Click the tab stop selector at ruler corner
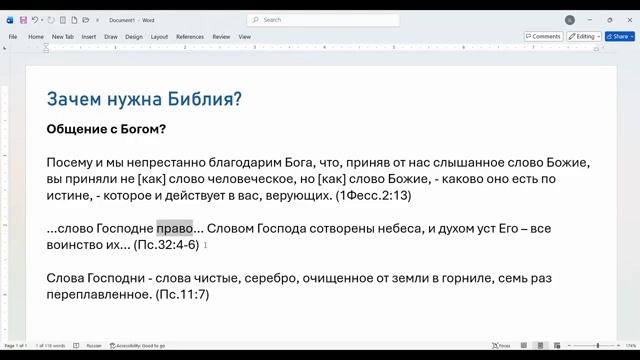Image resolution: width=640 pixels, height=360 pixels. tap(4, 48)
